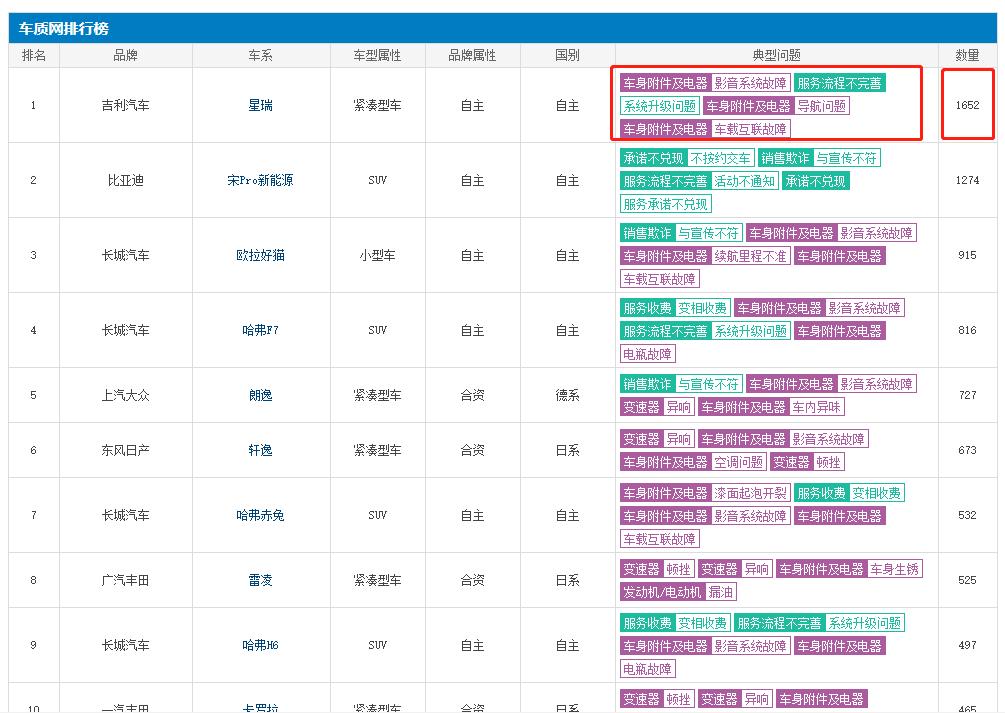This screenshot has width=1005, height=713.
Task: Click 长城汽车 in the 欧拉好猫 row
Action: point(126,255)
